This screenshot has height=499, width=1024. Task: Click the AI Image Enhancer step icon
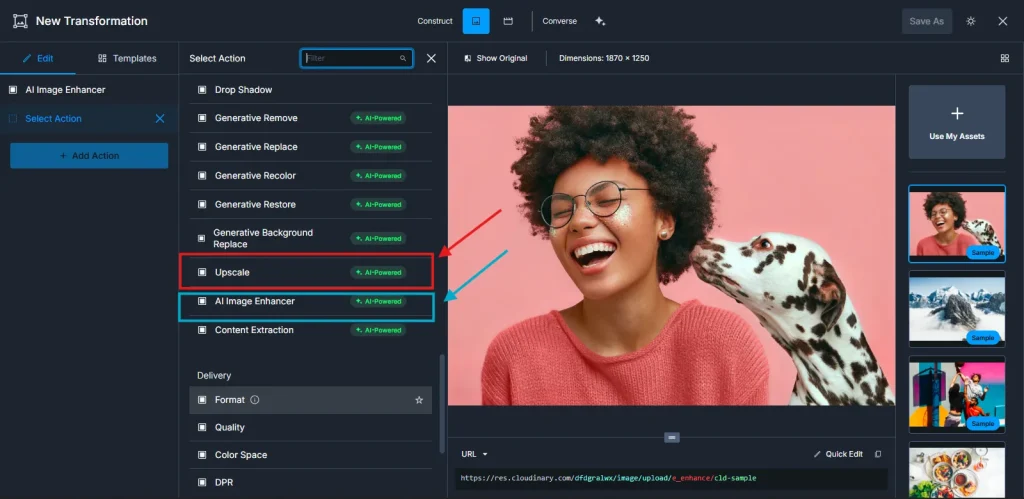point(13,89)
